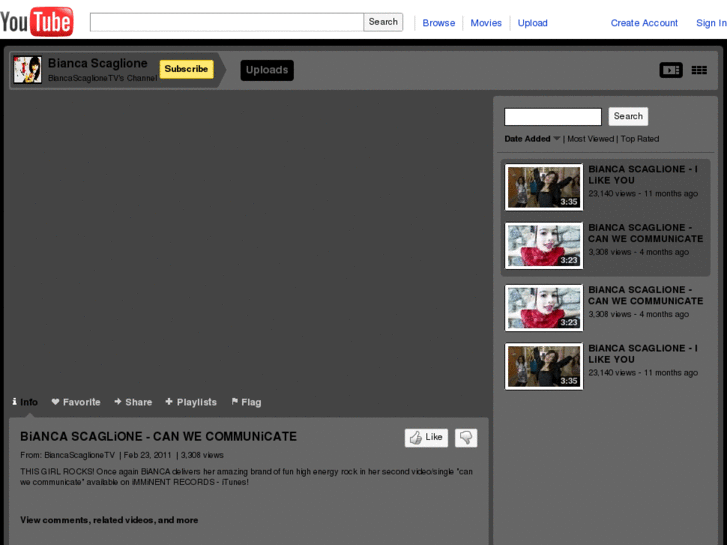Sort videos by Top Rated
The width and height of the screenshot is (727, 545).
tap(640, 139)
